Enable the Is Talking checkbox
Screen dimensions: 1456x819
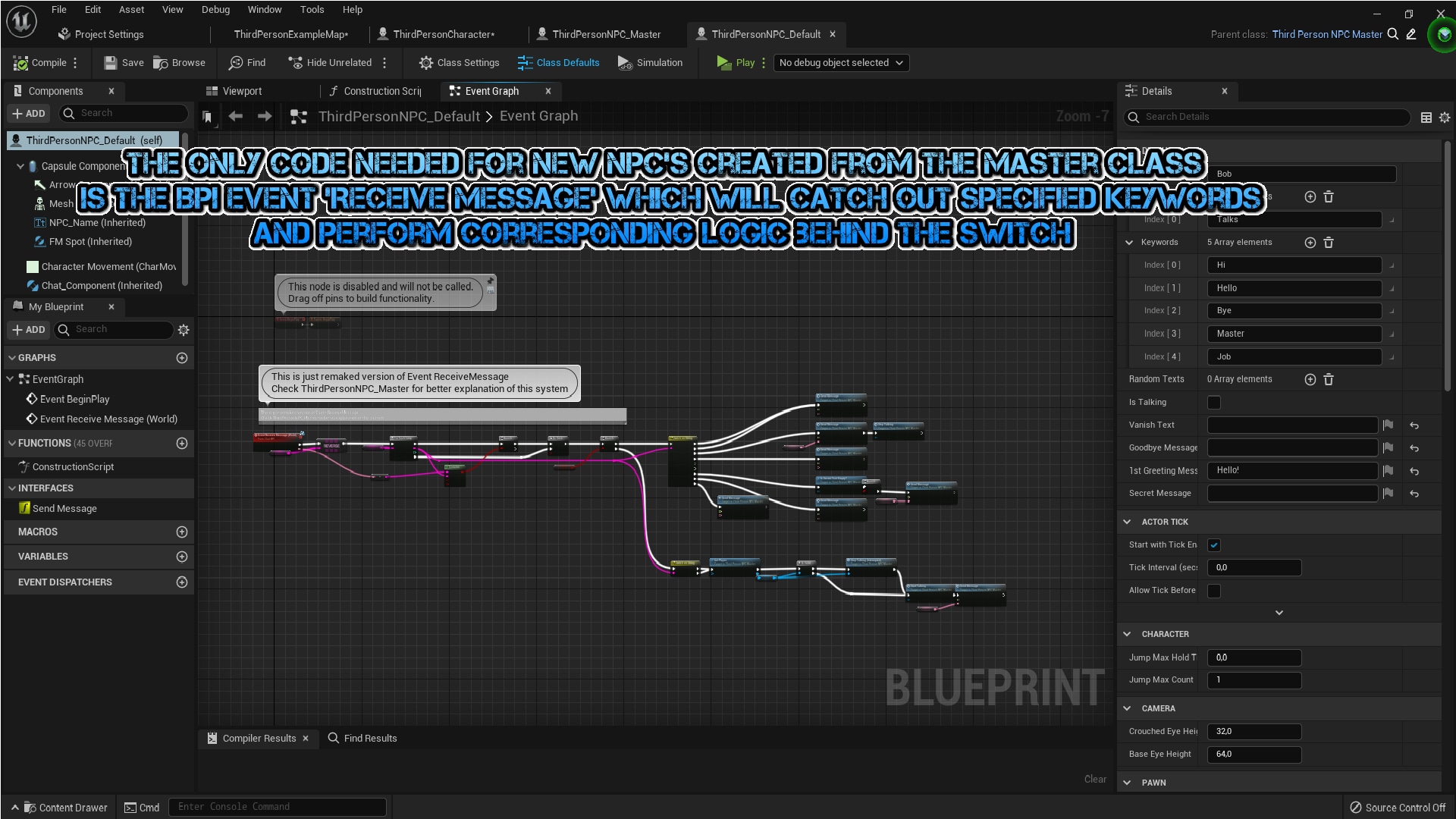tap(1214, 402)
